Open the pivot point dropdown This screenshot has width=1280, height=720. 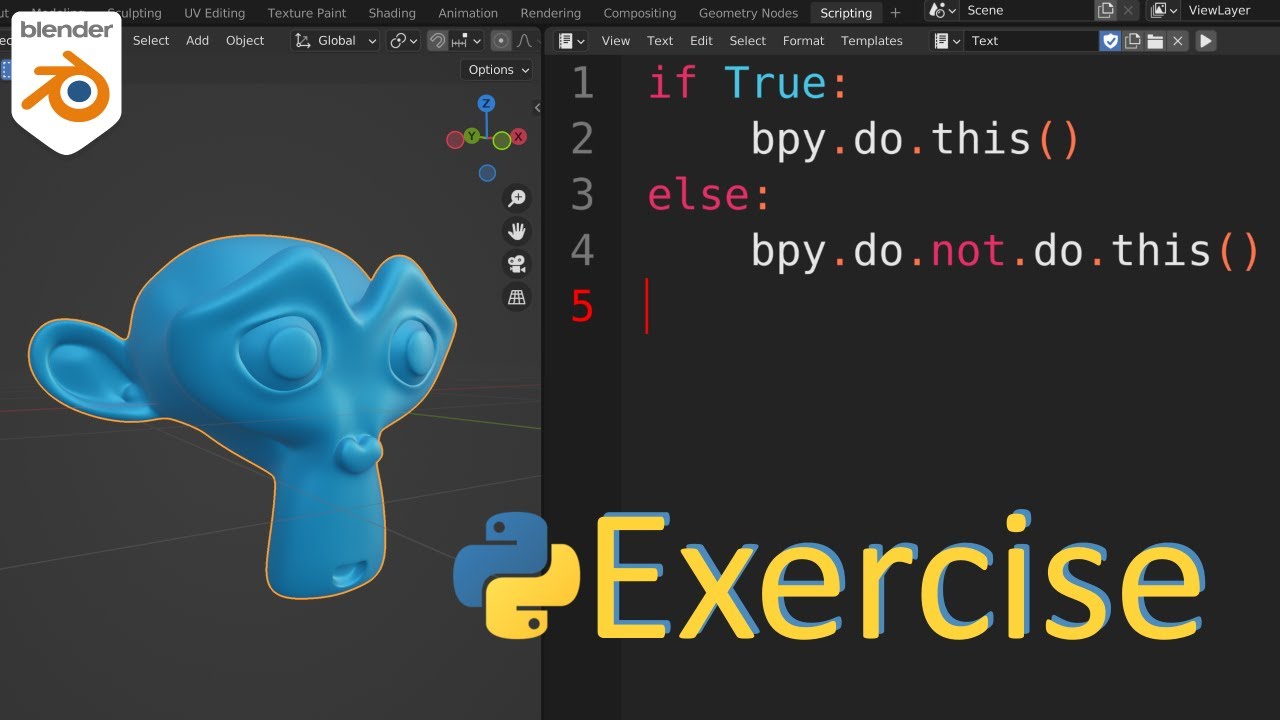[x=404, y=41]
